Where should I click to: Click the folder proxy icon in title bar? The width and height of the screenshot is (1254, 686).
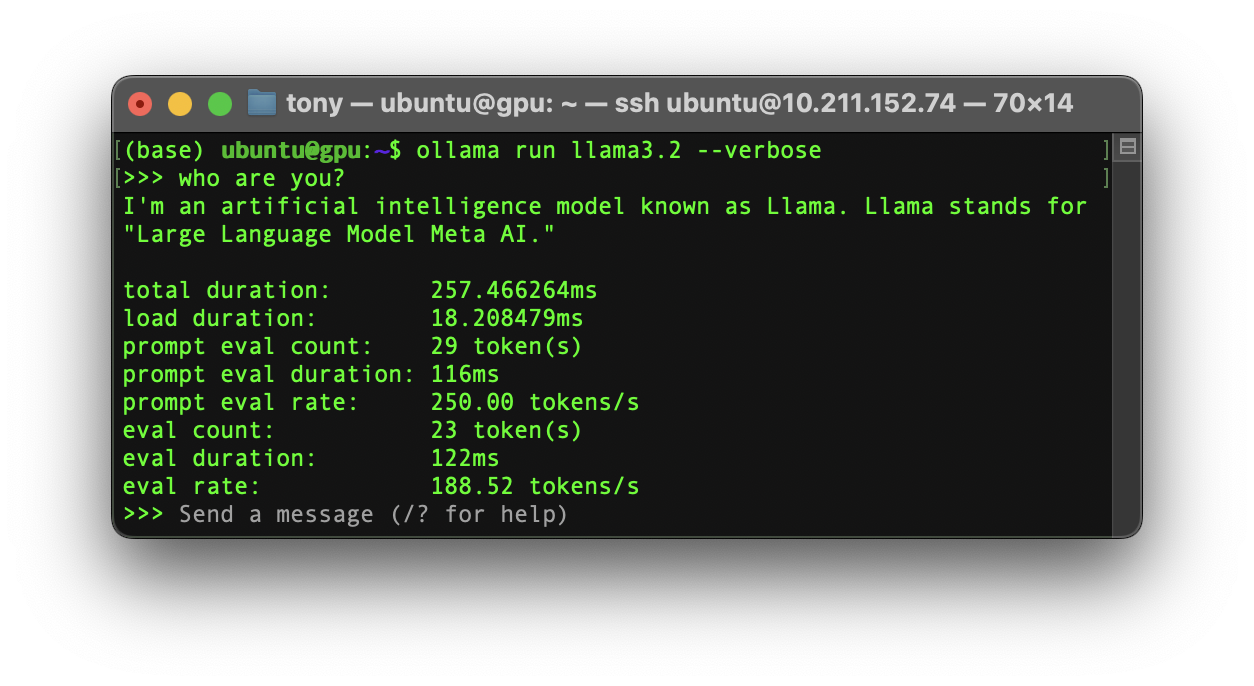[262, 103]
